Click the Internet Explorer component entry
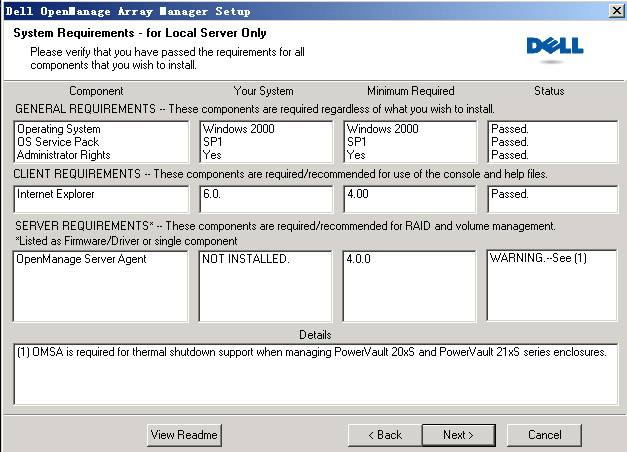The height and width of the screenshot is (452, 627). (56, 194)
